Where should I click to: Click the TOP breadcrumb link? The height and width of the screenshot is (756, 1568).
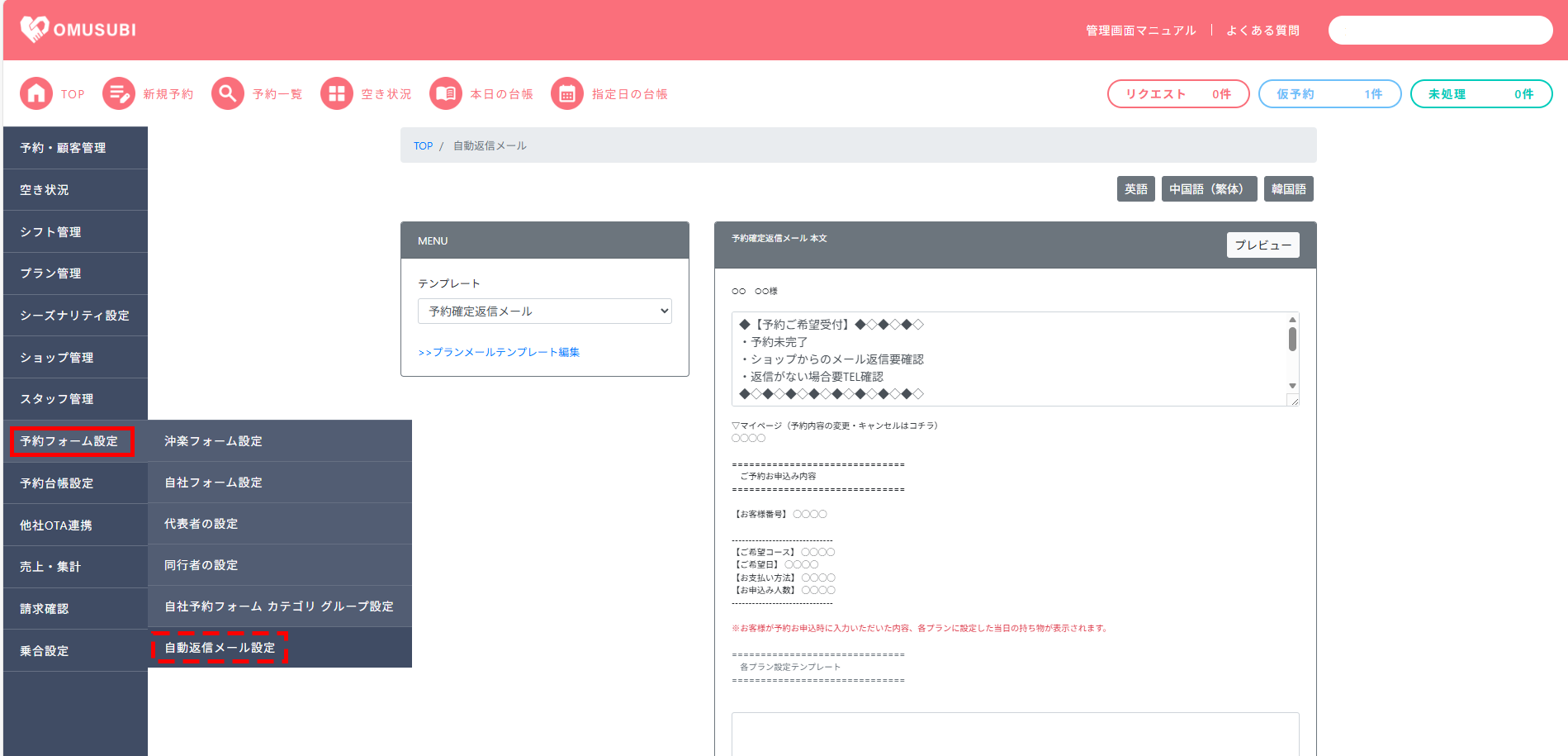tap(423, 146)
